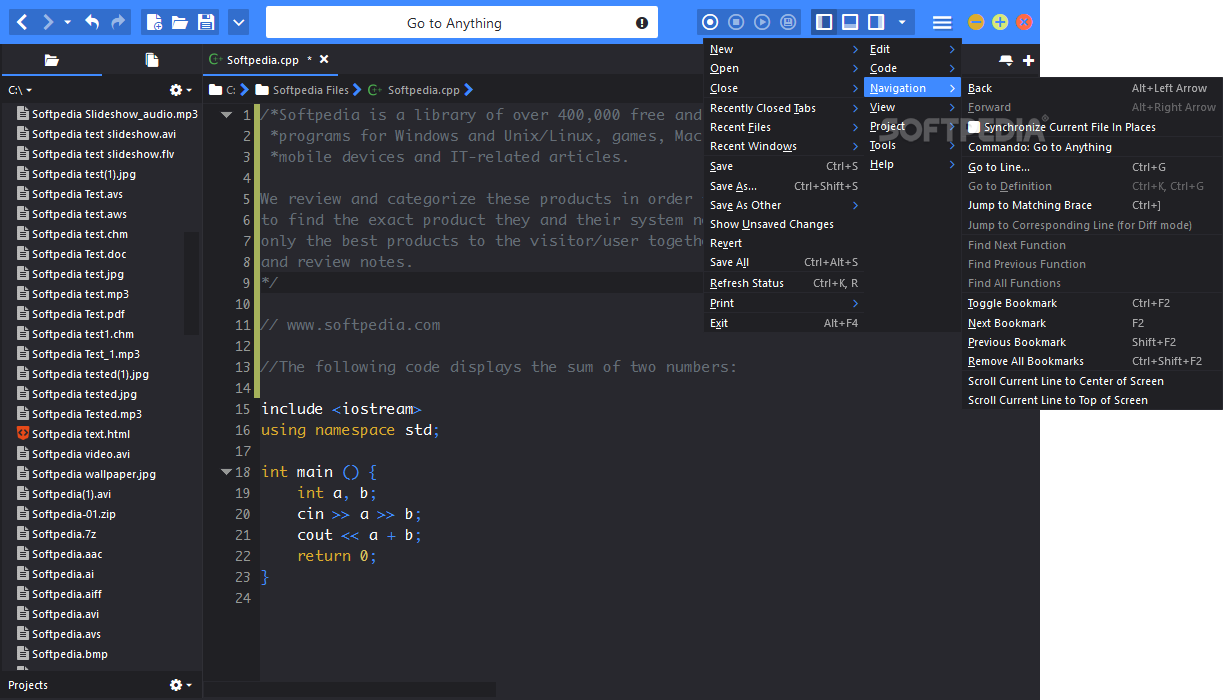Viewport: 1223px width, 700px height.
Task: Click the alert icon in Go to Anything
Action: 642,23
